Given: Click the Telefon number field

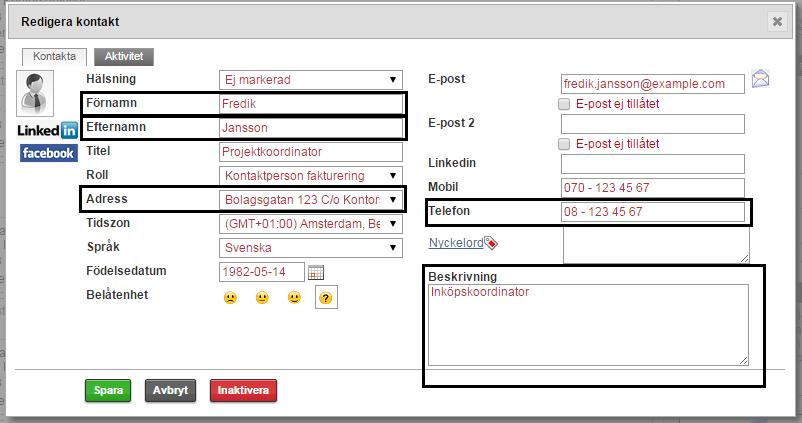Looking at the screenshot, I should [653, 212].
